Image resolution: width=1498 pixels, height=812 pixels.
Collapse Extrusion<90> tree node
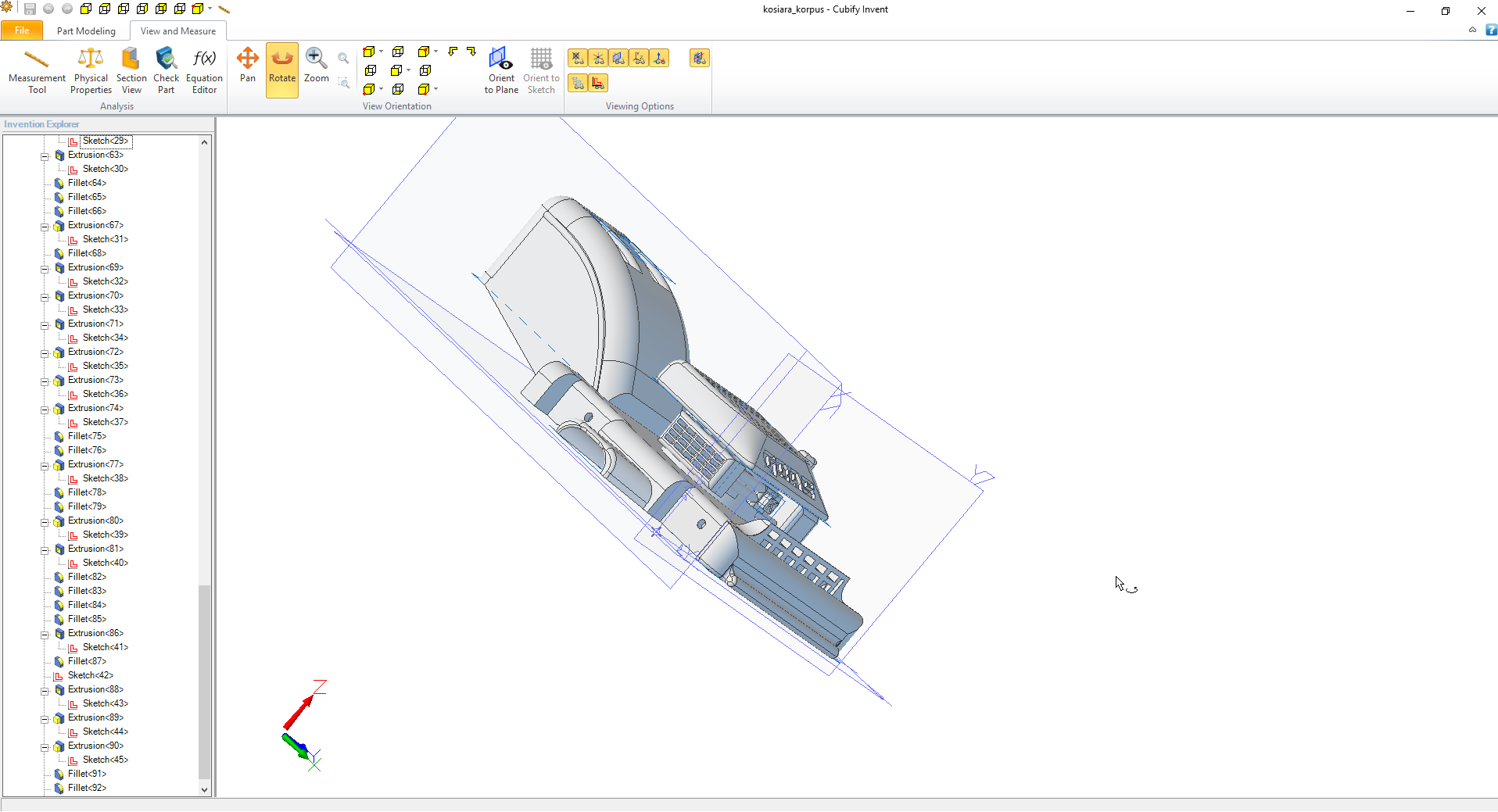coord(45,746)
